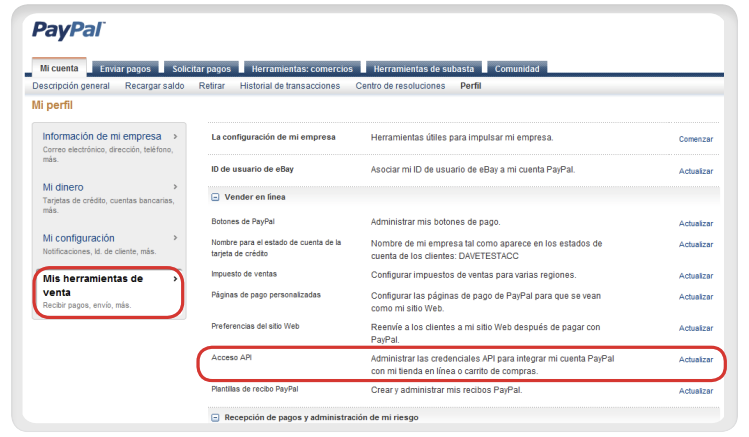Click Actualizar for Plantillas de recibo PayPal
Screen dimensions: 749x437
(696, 391)
